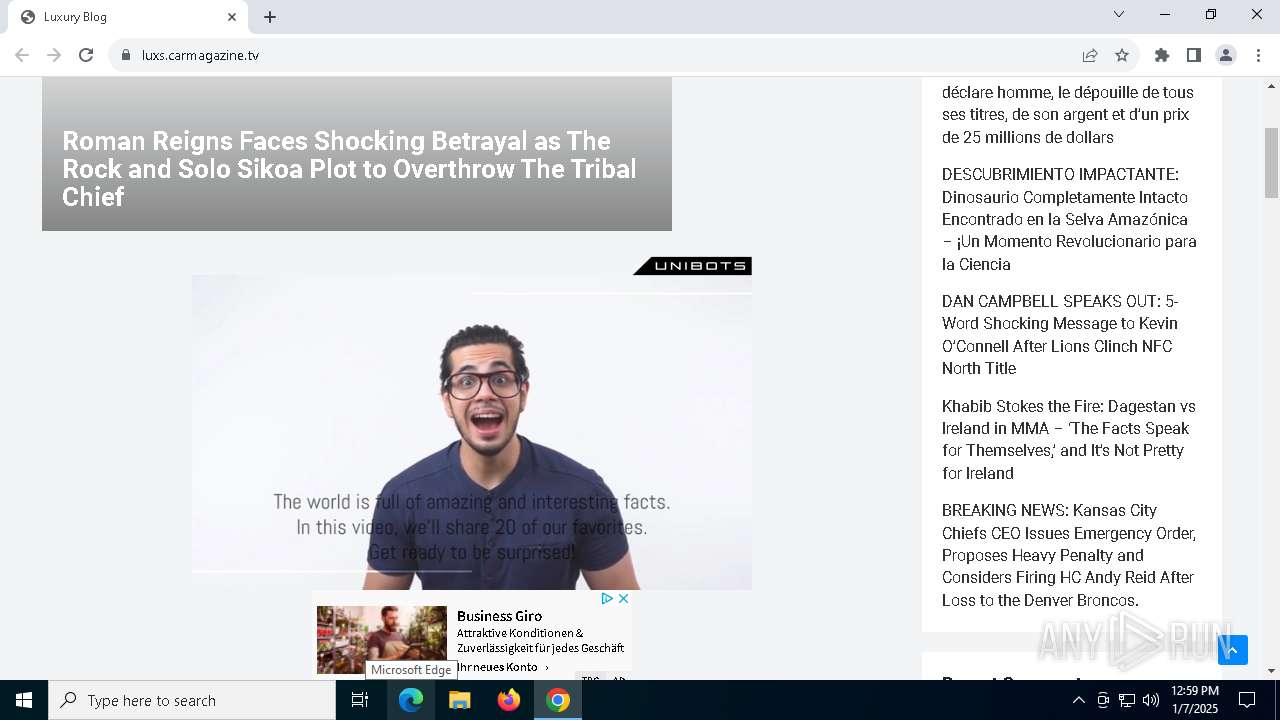Click the Business Giro ad headline
This screenshot has height=720, width=1280.
[x=499, y=616]
